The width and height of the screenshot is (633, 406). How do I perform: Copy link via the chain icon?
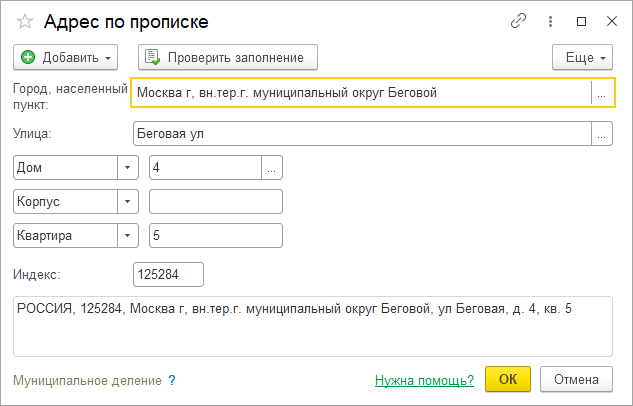click(x=518, y=21)
